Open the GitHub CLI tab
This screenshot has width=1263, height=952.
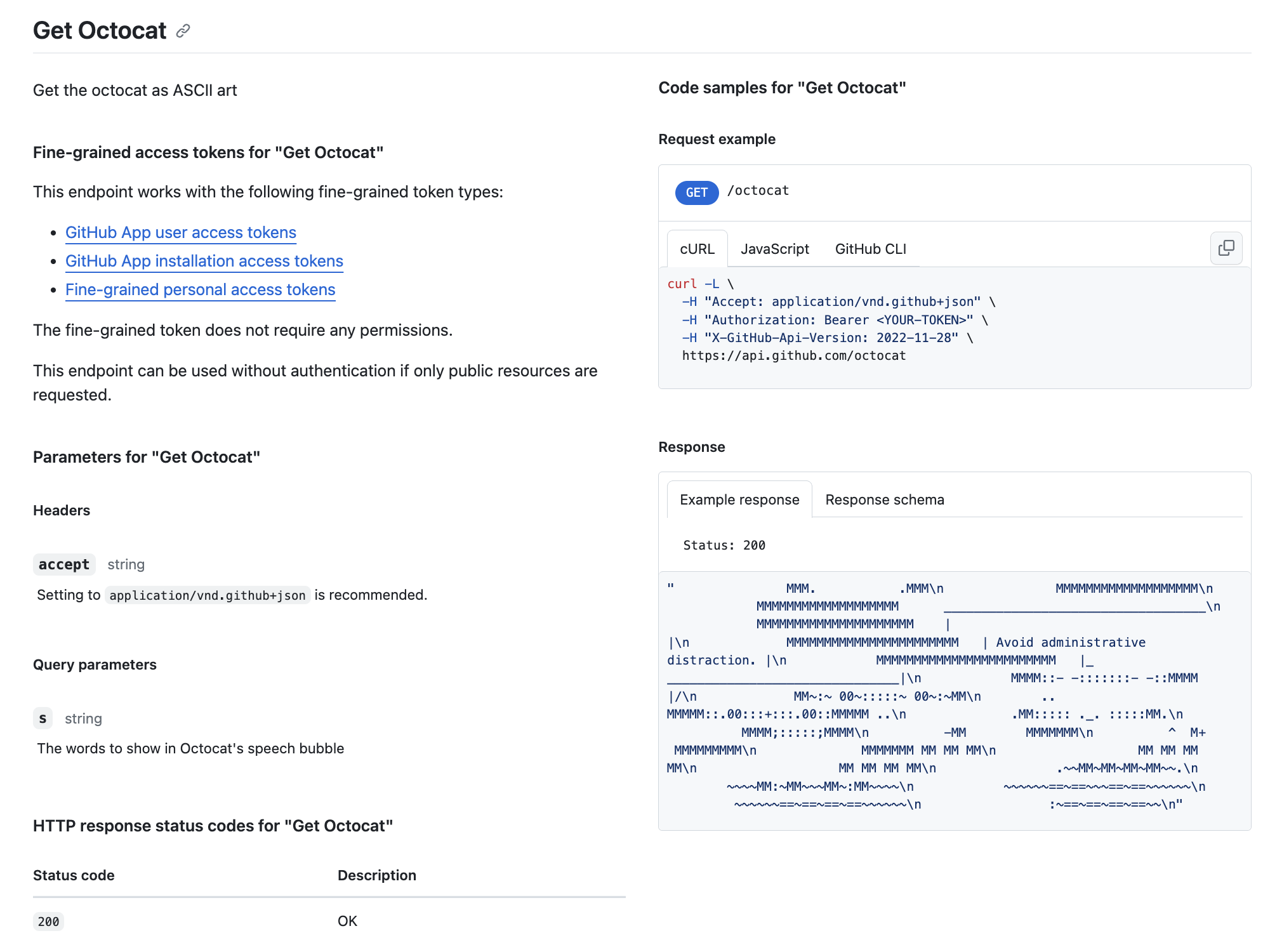pos(870,249)
